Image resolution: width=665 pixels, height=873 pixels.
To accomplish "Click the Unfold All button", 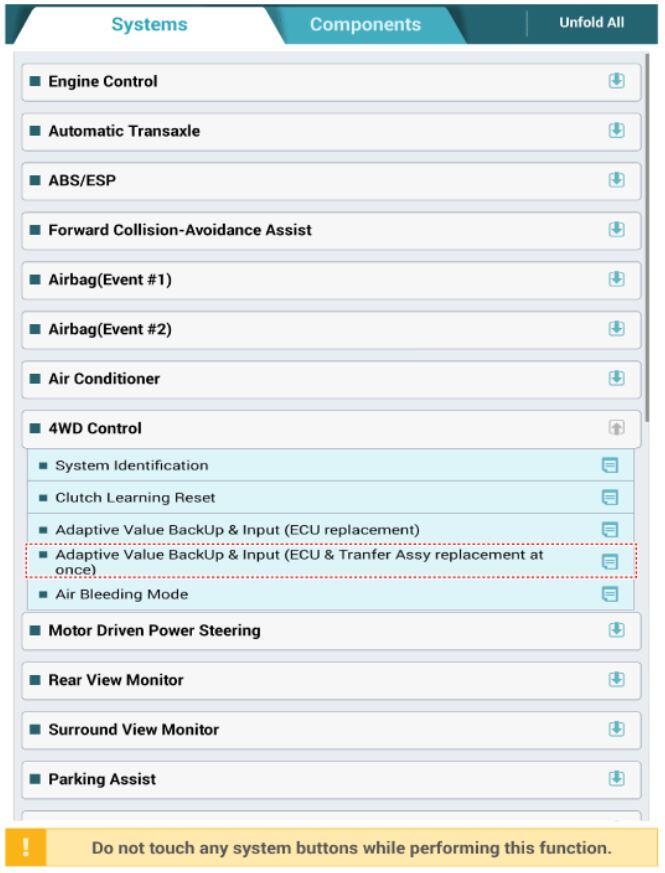I will click(x=591, y=23).
